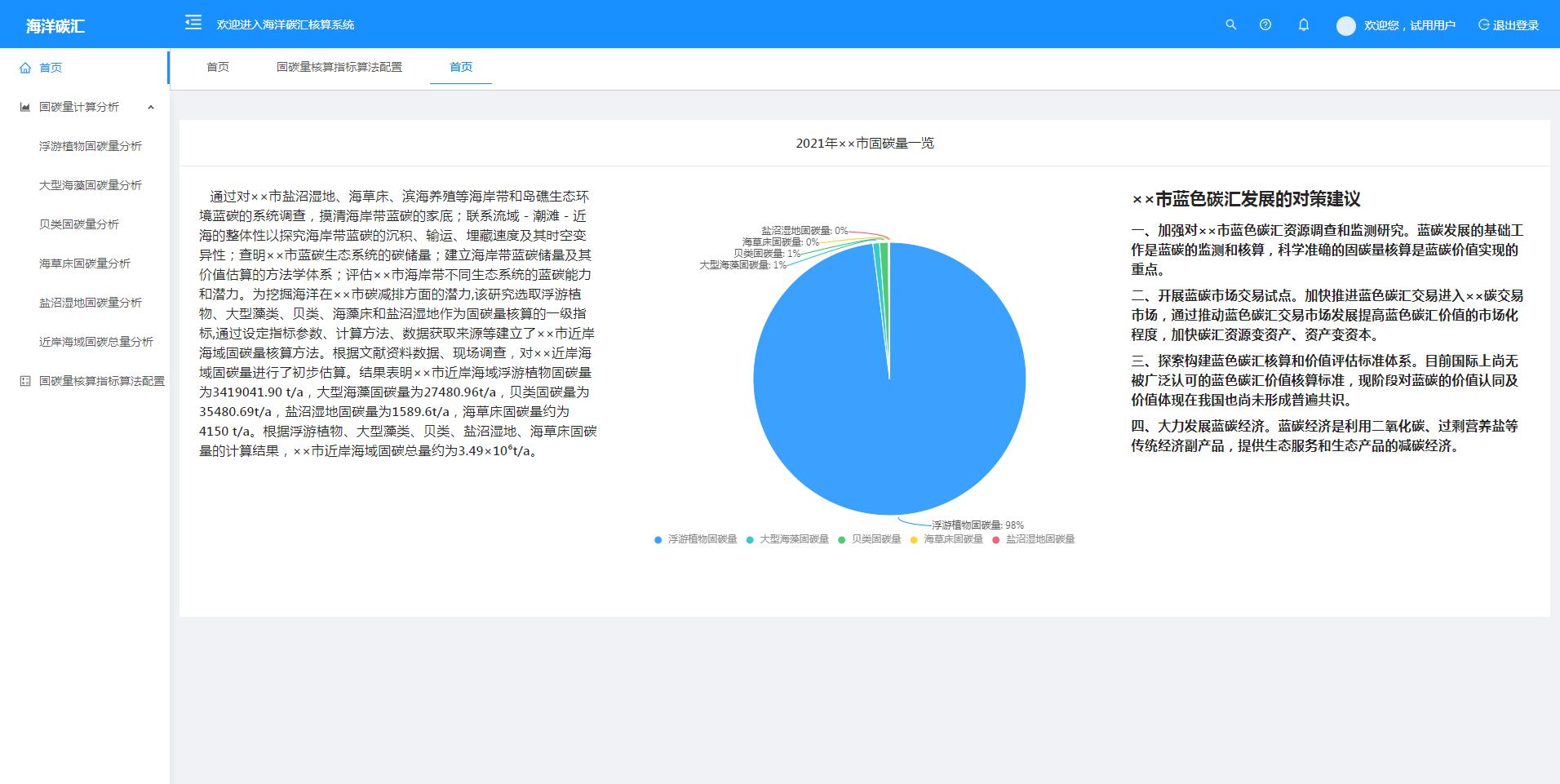Open notifications bell icon
Screen dimensions: 1560x784
click(x=1304, y=24)
